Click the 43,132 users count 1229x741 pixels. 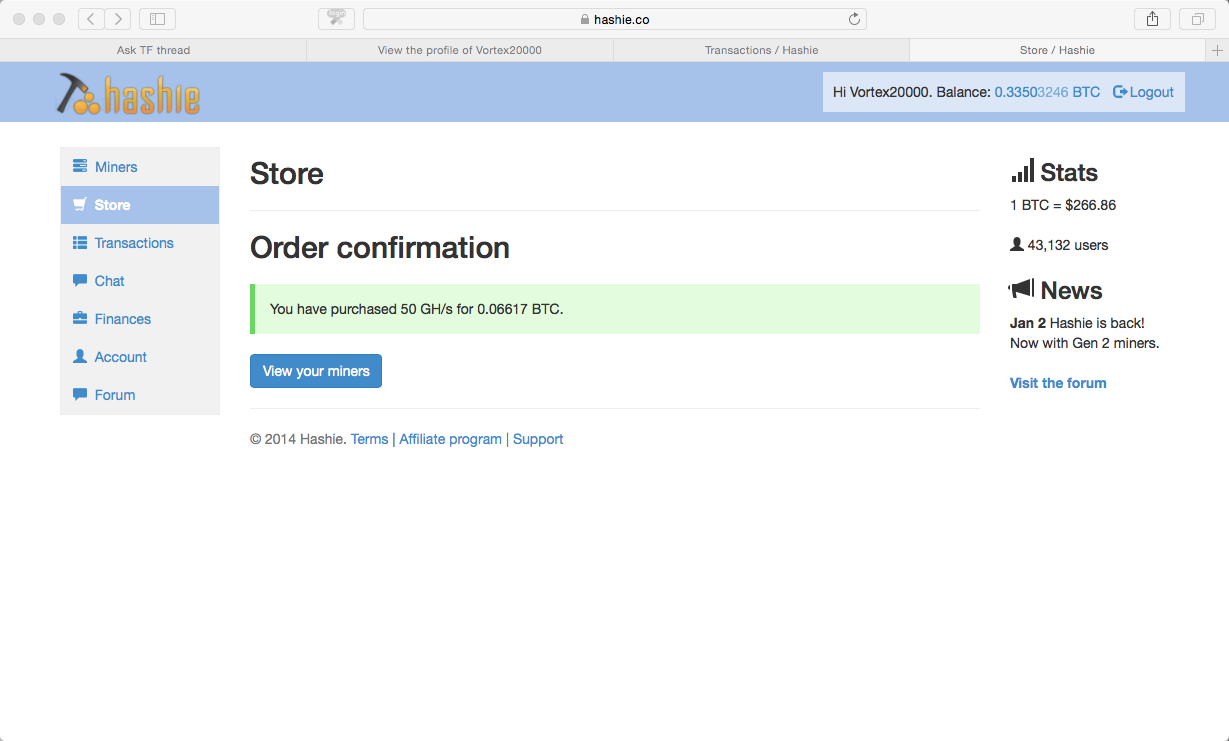pyautogui.click(x=1068, y=245)
